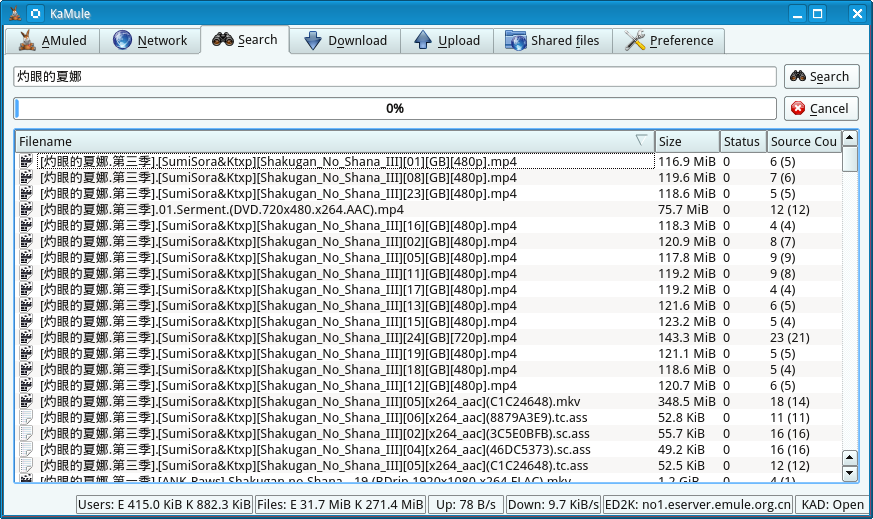Open the Preference tab
873x519 pixels.
coord(669,41)
